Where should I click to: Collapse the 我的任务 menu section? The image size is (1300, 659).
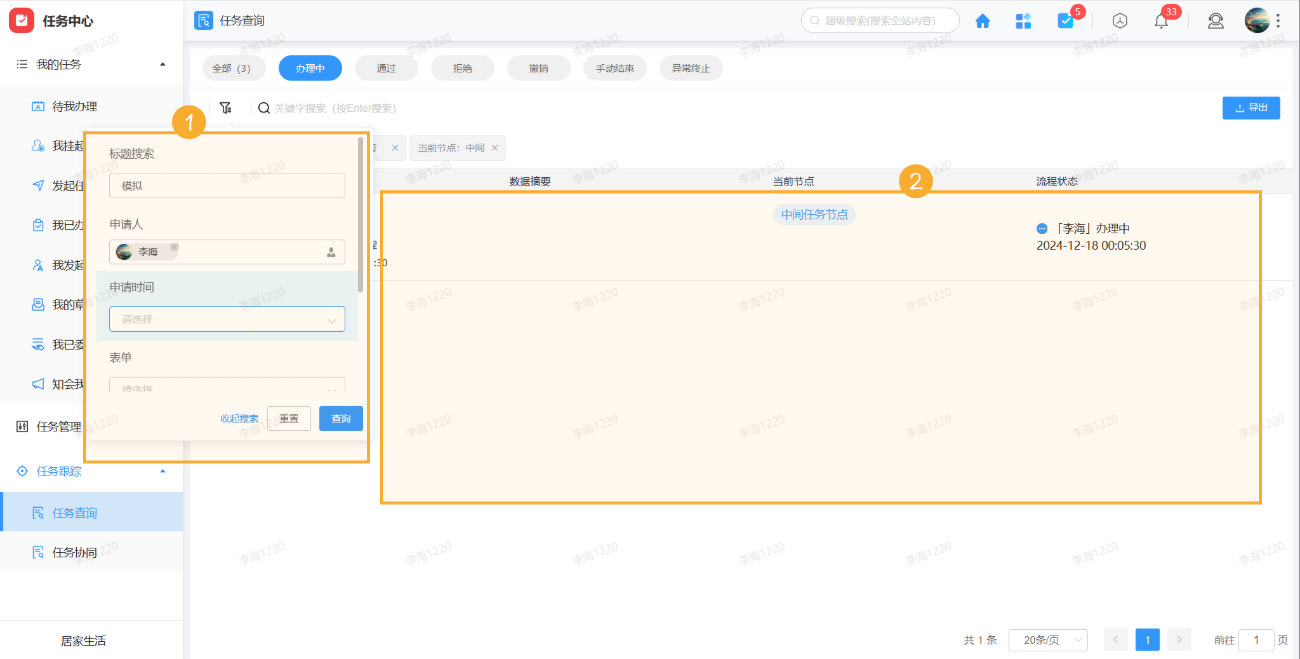(163, 64)
